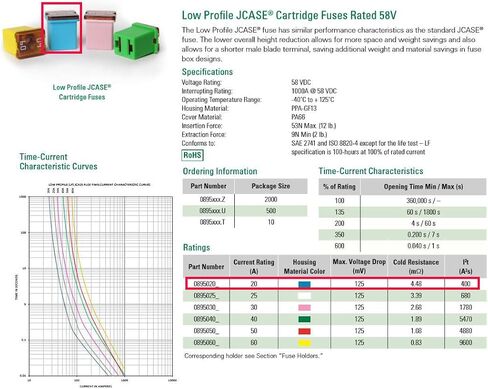The width and height of the screenshot is (488, 389).
Task: Click the 'Cover Material:' label
Action: [202, 117]
